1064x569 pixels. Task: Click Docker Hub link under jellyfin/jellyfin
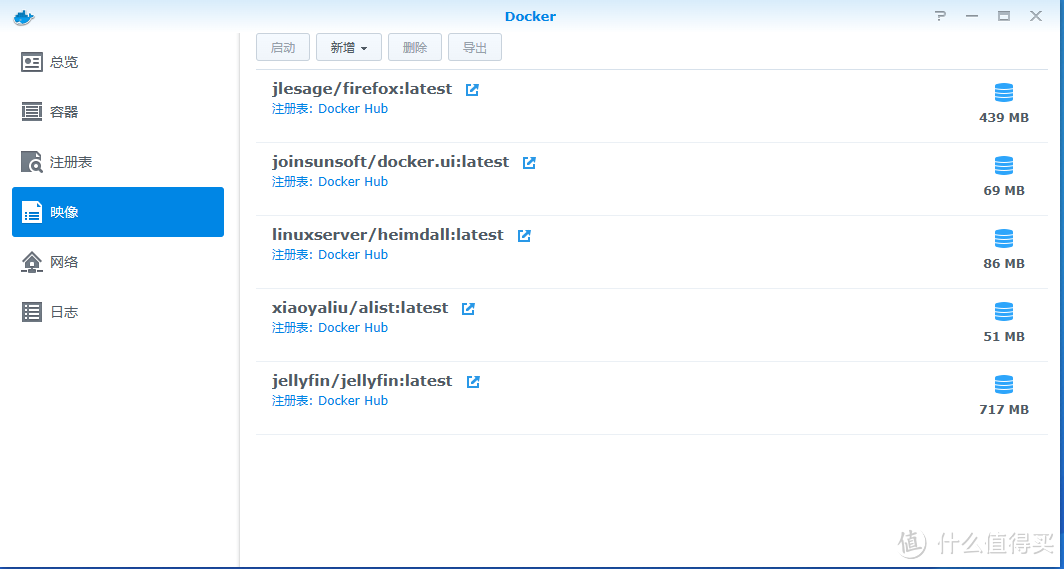point(353,401)
